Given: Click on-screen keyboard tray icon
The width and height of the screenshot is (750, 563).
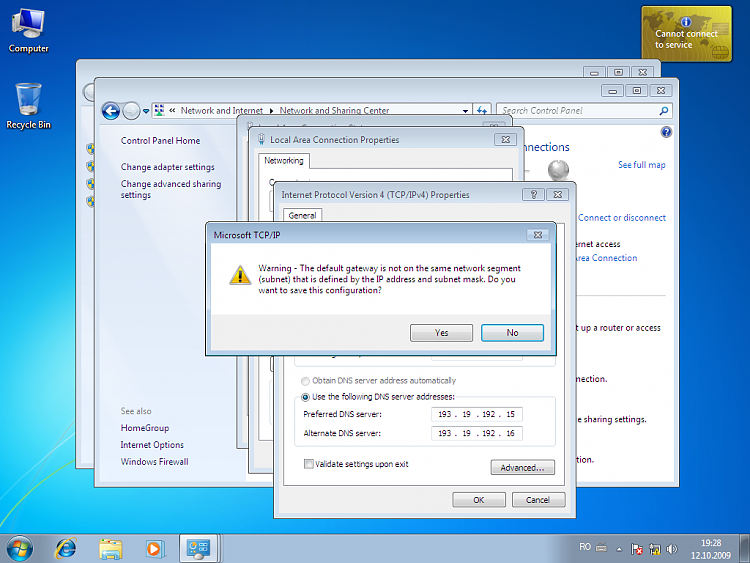Looking at the screenshot, I should point(602,548).
